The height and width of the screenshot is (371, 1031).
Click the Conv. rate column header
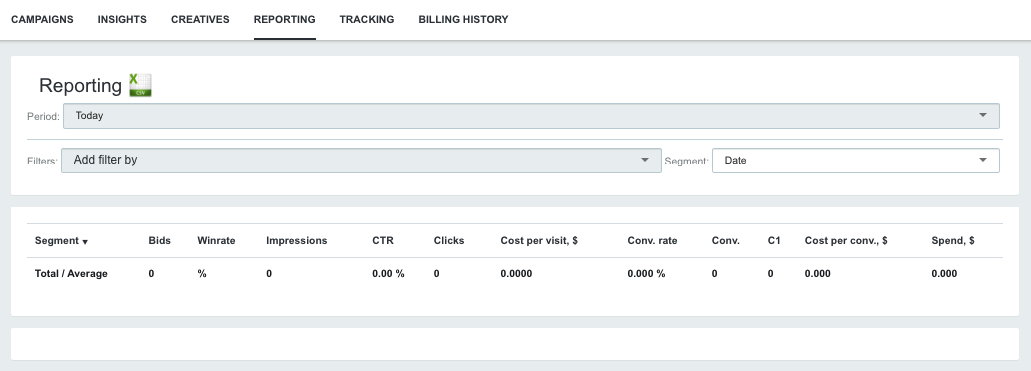[x=652, y=241]
